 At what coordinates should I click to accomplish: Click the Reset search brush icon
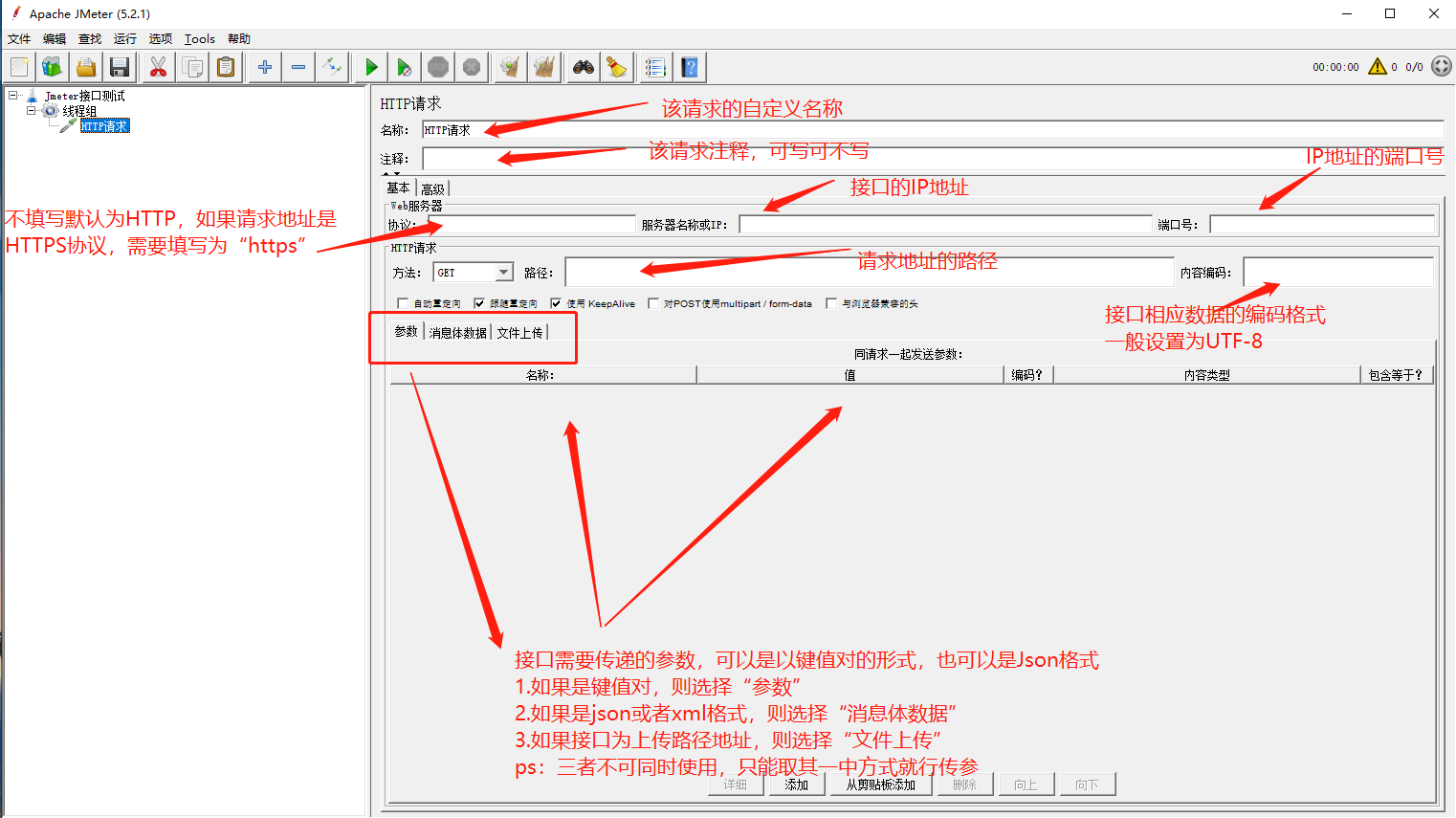point(617,67)
